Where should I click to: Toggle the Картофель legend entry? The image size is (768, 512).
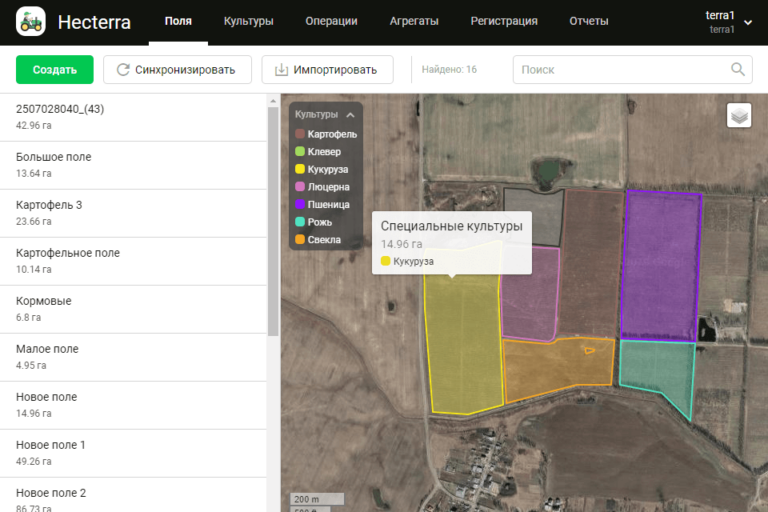pyautogui.click(x=331, y=134)
